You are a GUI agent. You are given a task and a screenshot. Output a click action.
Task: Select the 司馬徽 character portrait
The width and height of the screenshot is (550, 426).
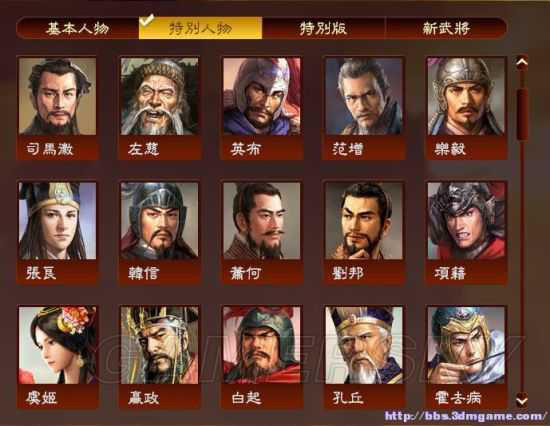pyautogui.click(x=58, y=96)
